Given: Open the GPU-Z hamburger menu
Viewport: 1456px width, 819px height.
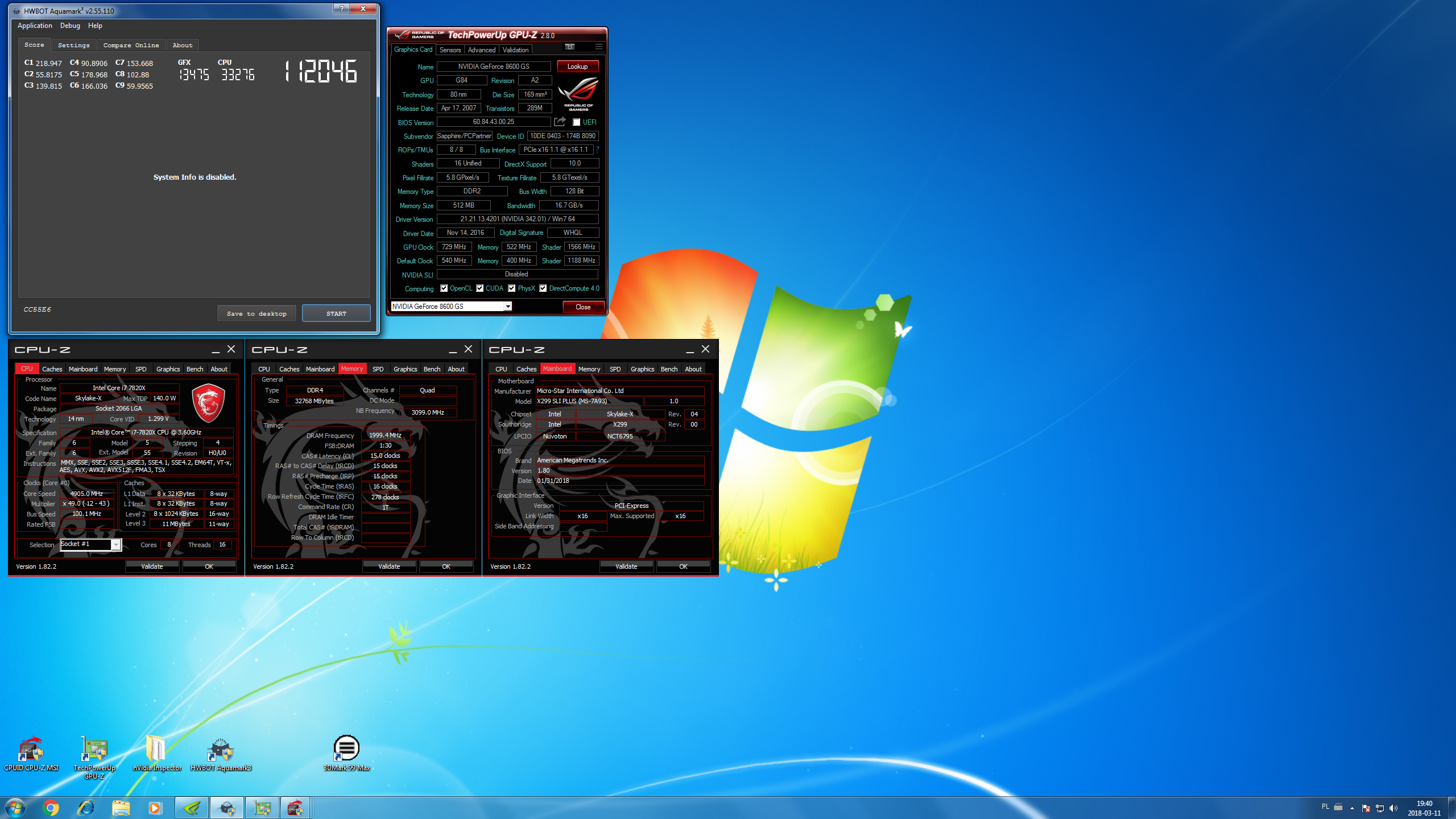Looking at the screenshot, I should click(x=598, y=47).
